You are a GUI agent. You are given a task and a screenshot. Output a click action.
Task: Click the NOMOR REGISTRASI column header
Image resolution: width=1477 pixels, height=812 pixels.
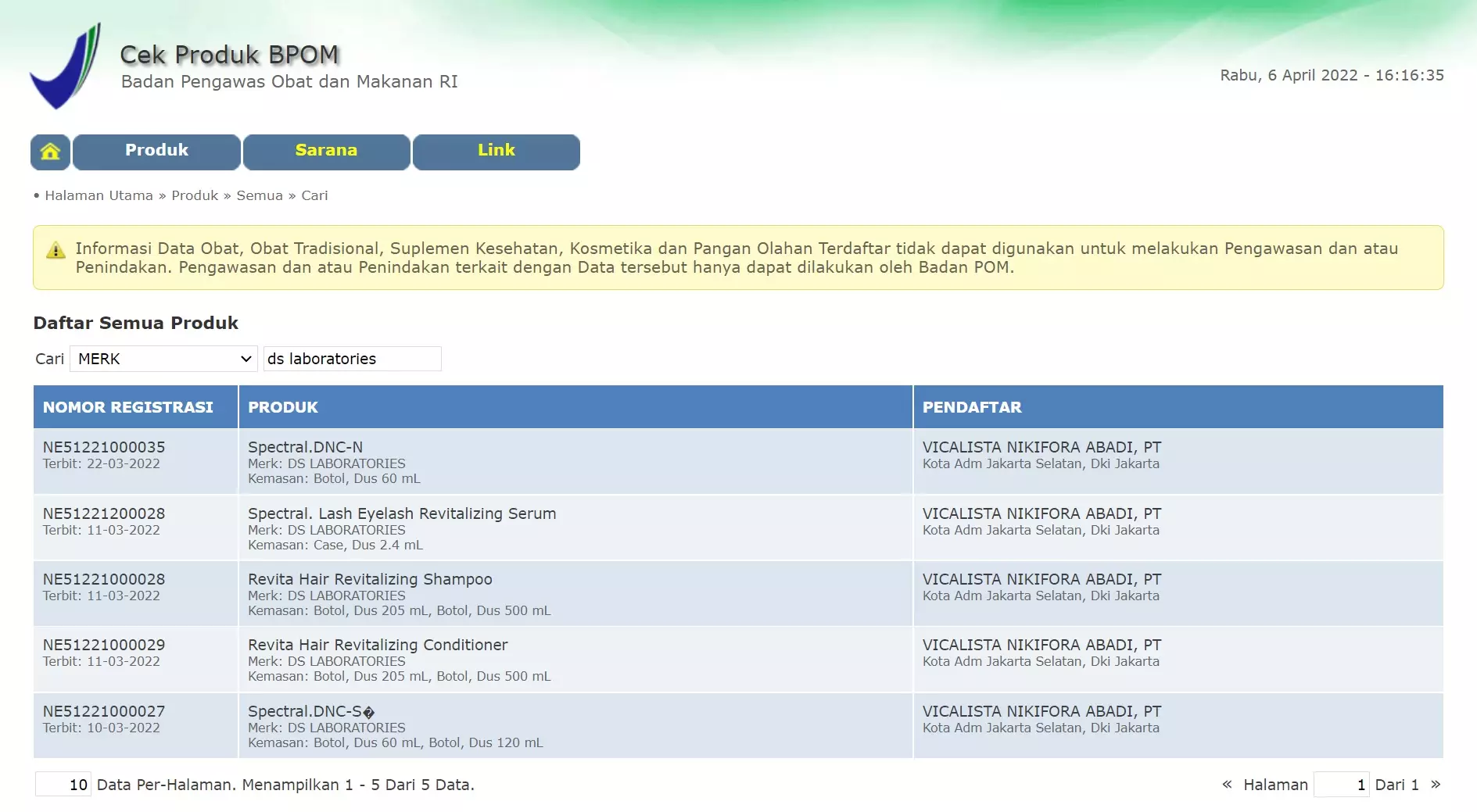coord(135,407)
